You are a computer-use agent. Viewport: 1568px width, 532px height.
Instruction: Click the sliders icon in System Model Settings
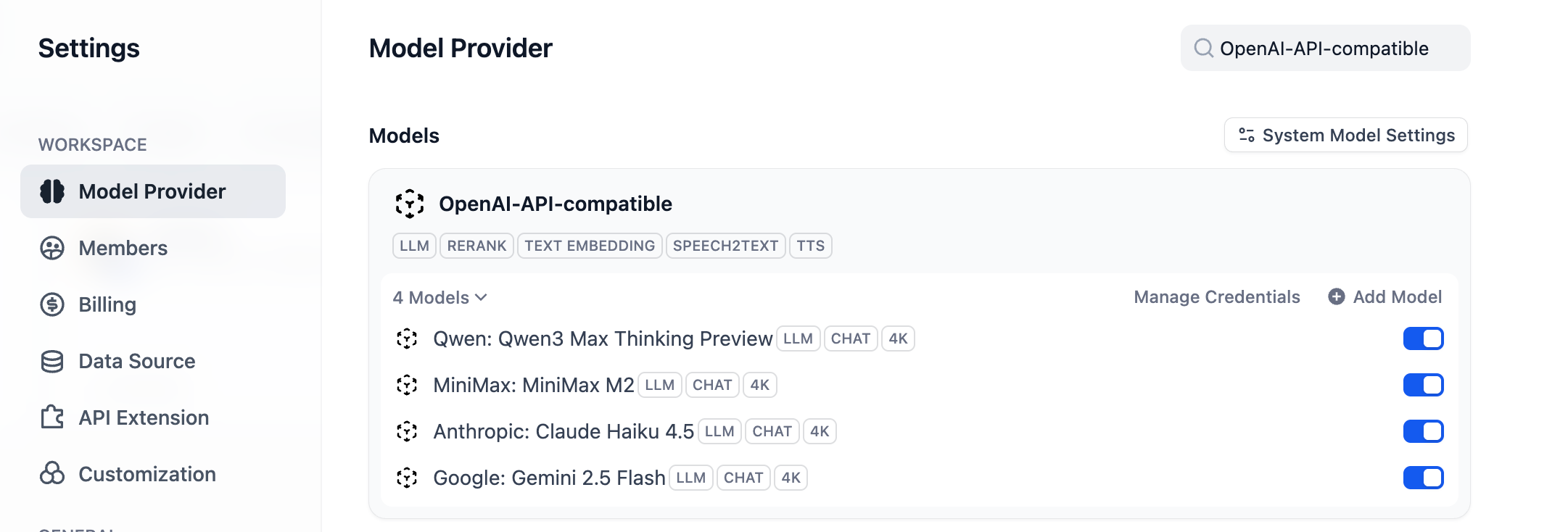(x=1246, y=136)
